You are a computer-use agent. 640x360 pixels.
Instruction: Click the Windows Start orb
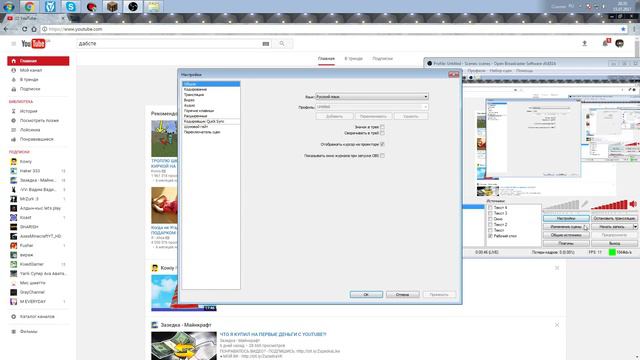click(9, 7)
